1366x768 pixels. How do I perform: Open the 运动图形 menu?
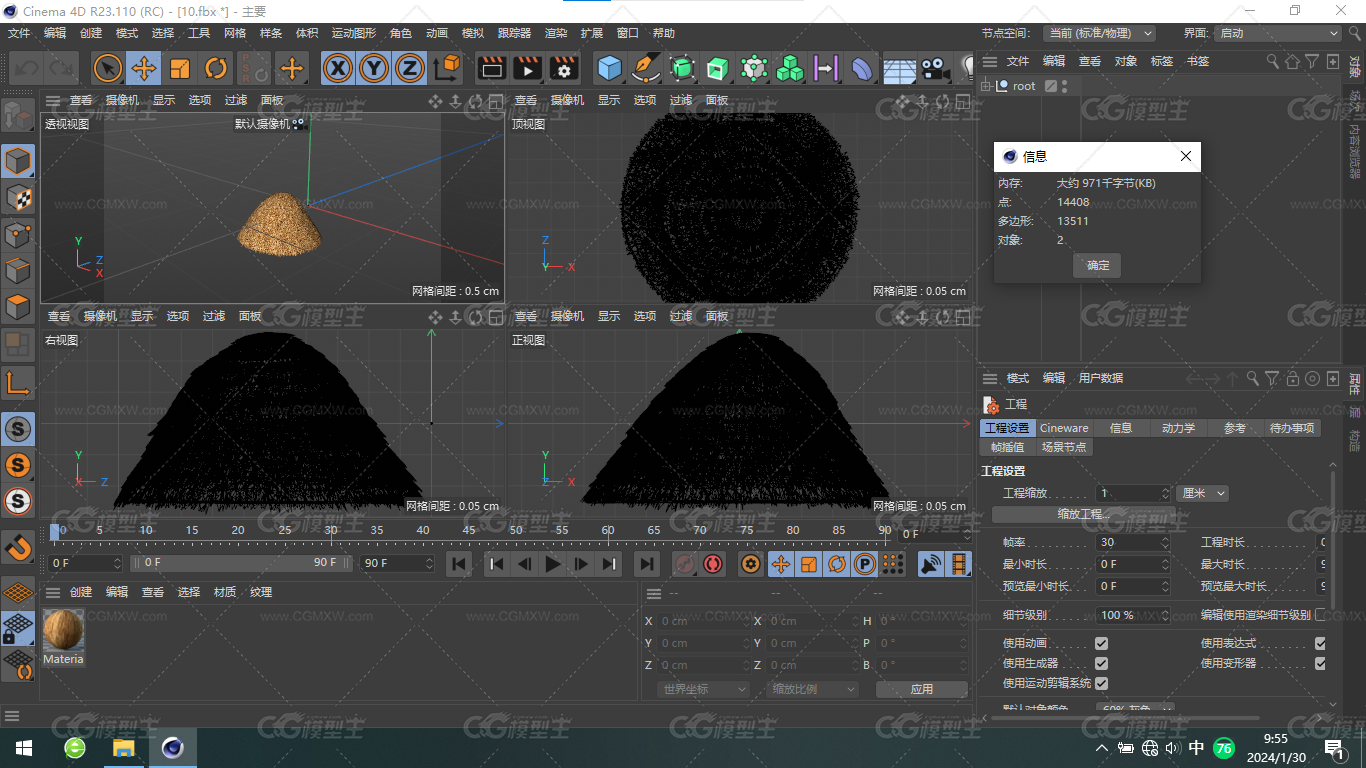coord(354,33)
